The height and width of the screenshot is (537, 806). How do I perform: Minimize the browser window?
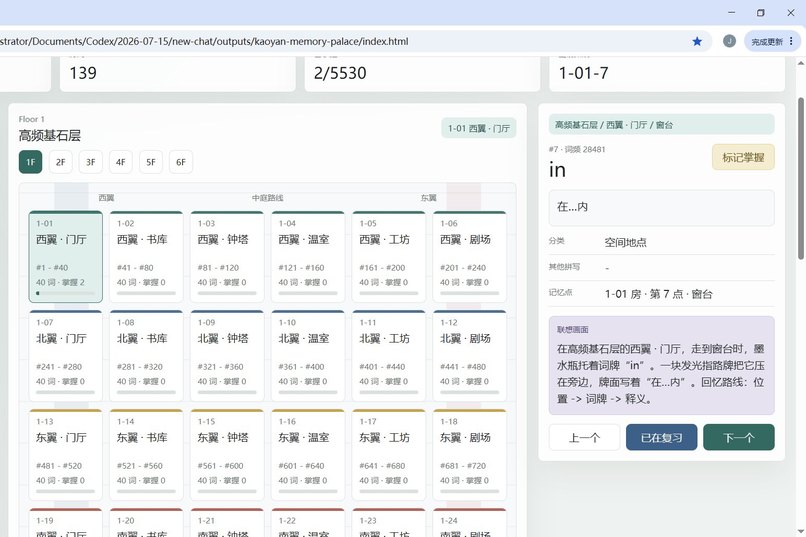[x=731, y=12]
